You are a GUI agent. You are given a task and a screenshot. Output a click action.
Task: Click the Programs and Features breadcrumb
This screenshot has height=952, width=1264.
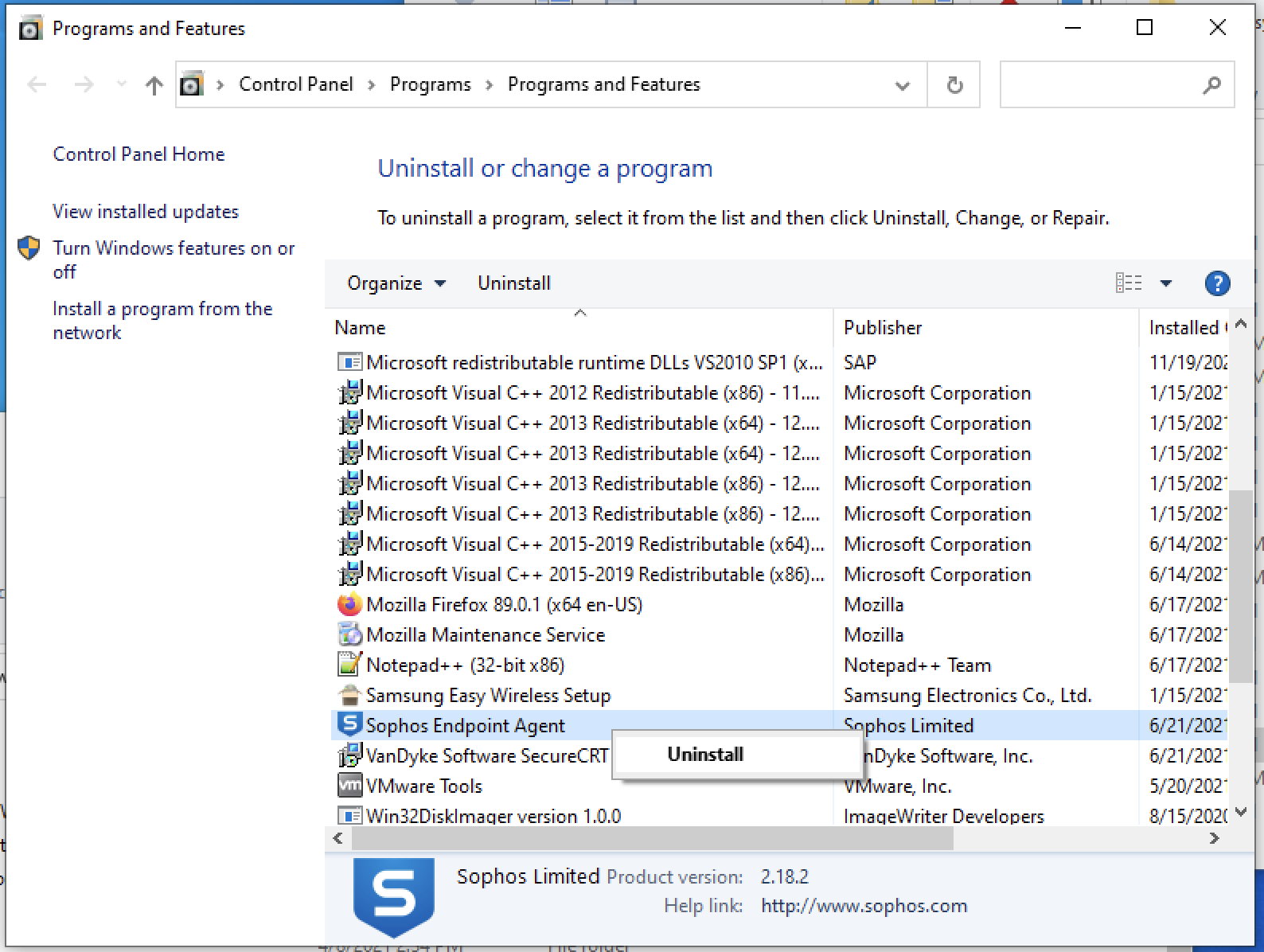coord(604,84)
